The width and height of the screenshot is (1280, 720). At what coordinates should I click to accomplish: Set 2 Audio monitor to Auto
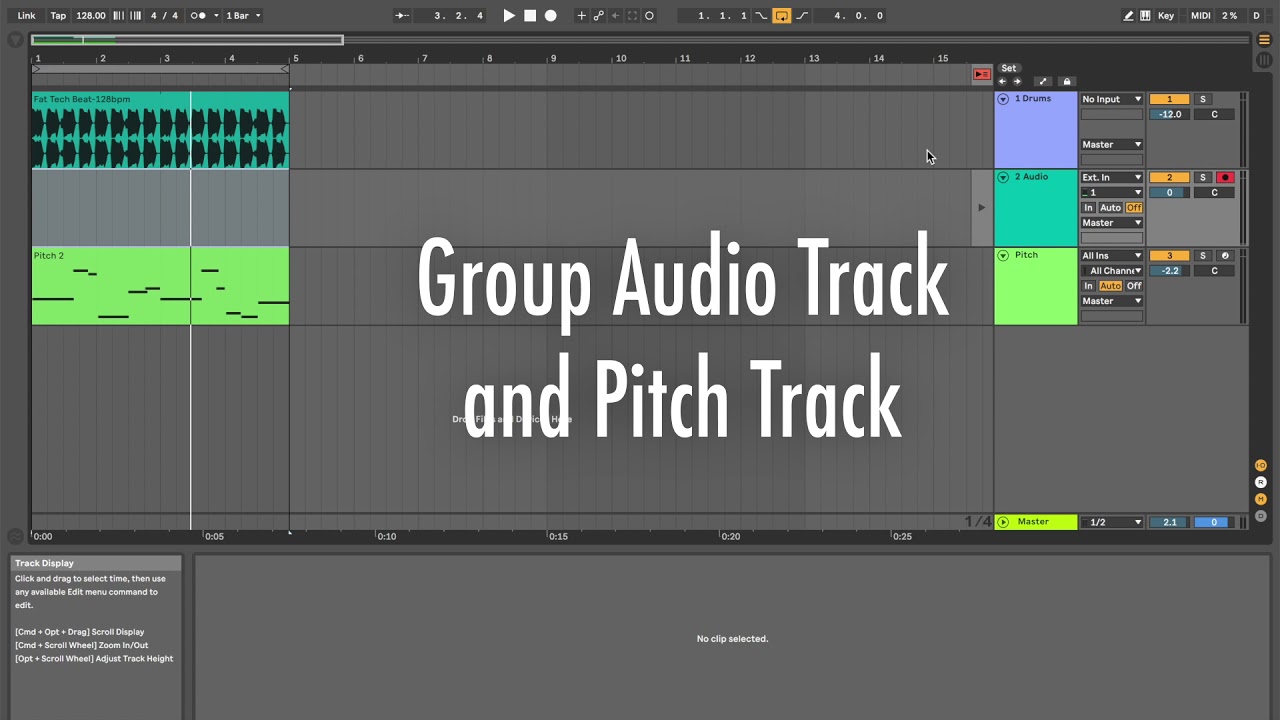pos(1110,208)
